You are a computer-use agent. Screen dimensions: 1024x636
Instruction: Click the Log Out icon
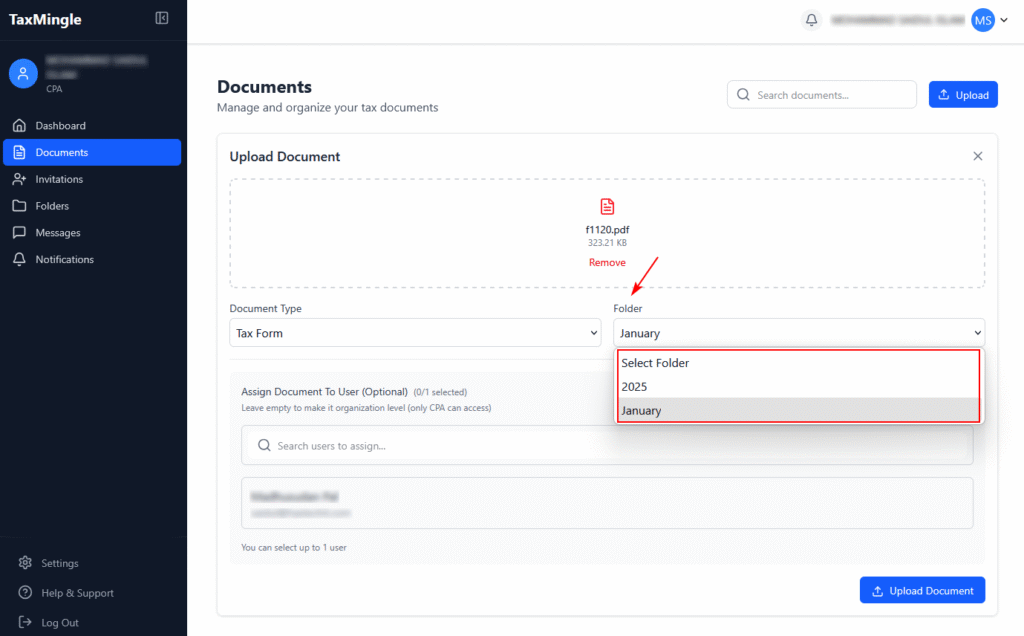point(25,622)
